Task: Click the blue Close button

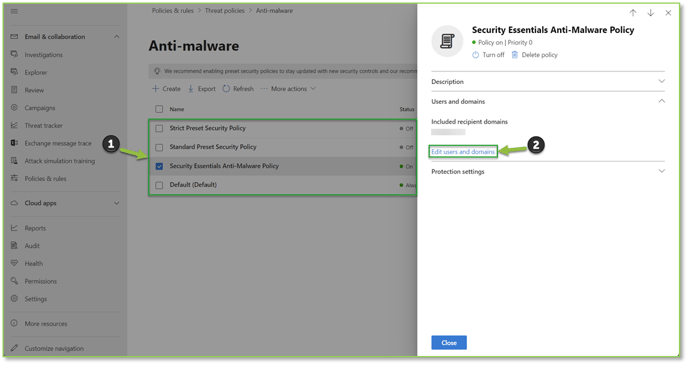Action: click(448, 343)
